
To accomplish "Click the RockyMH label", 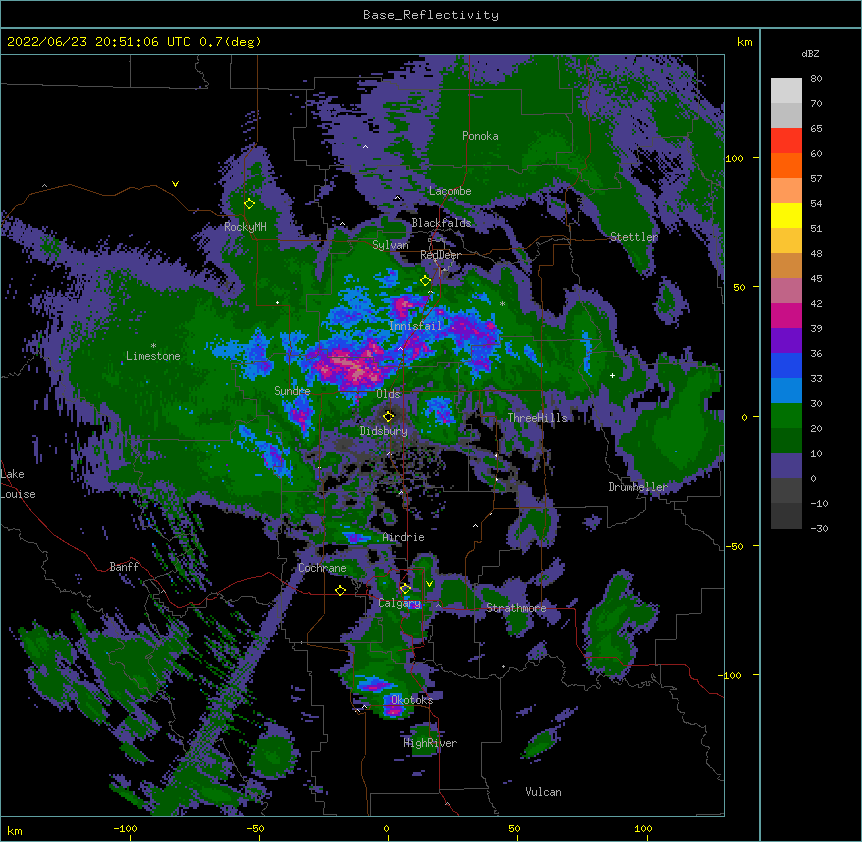I will (245, 227).
